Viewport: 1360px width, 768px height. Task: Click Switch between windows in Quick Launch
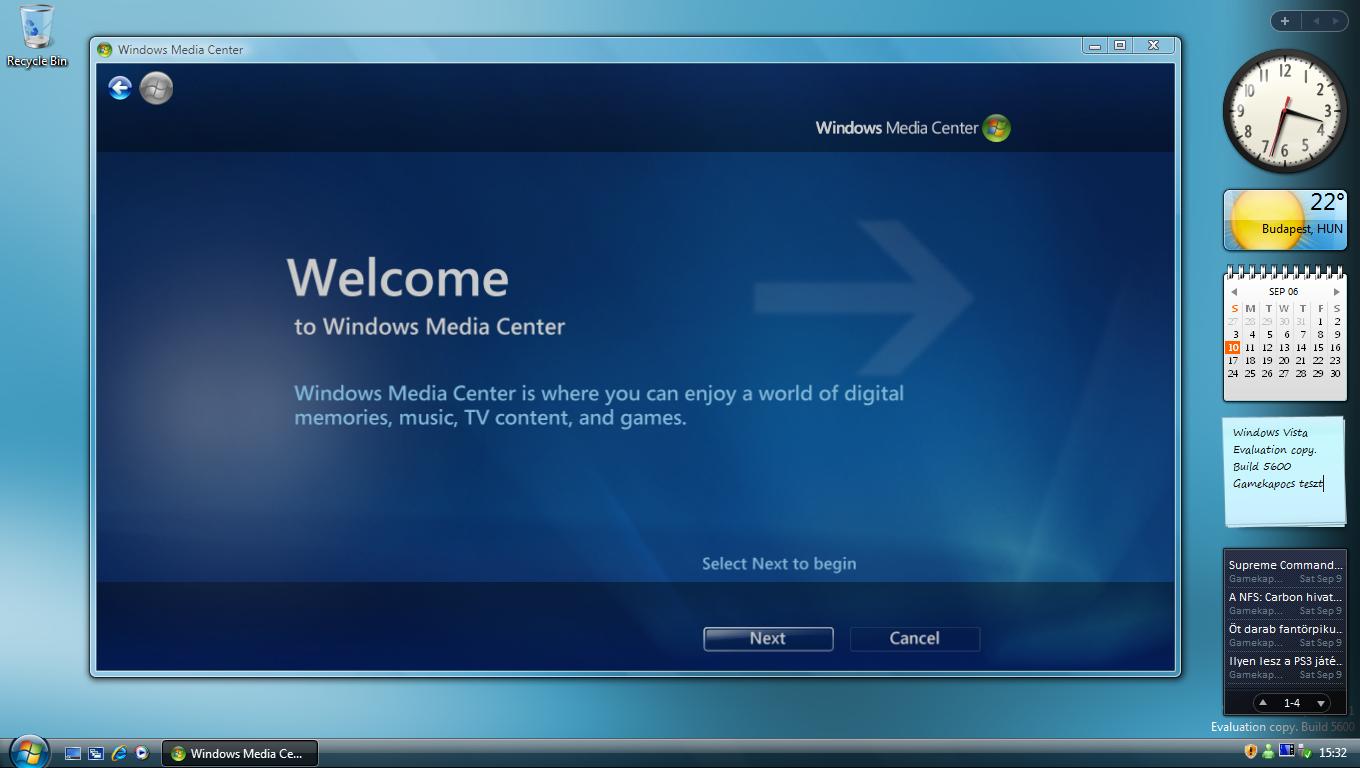coord(96,753)
